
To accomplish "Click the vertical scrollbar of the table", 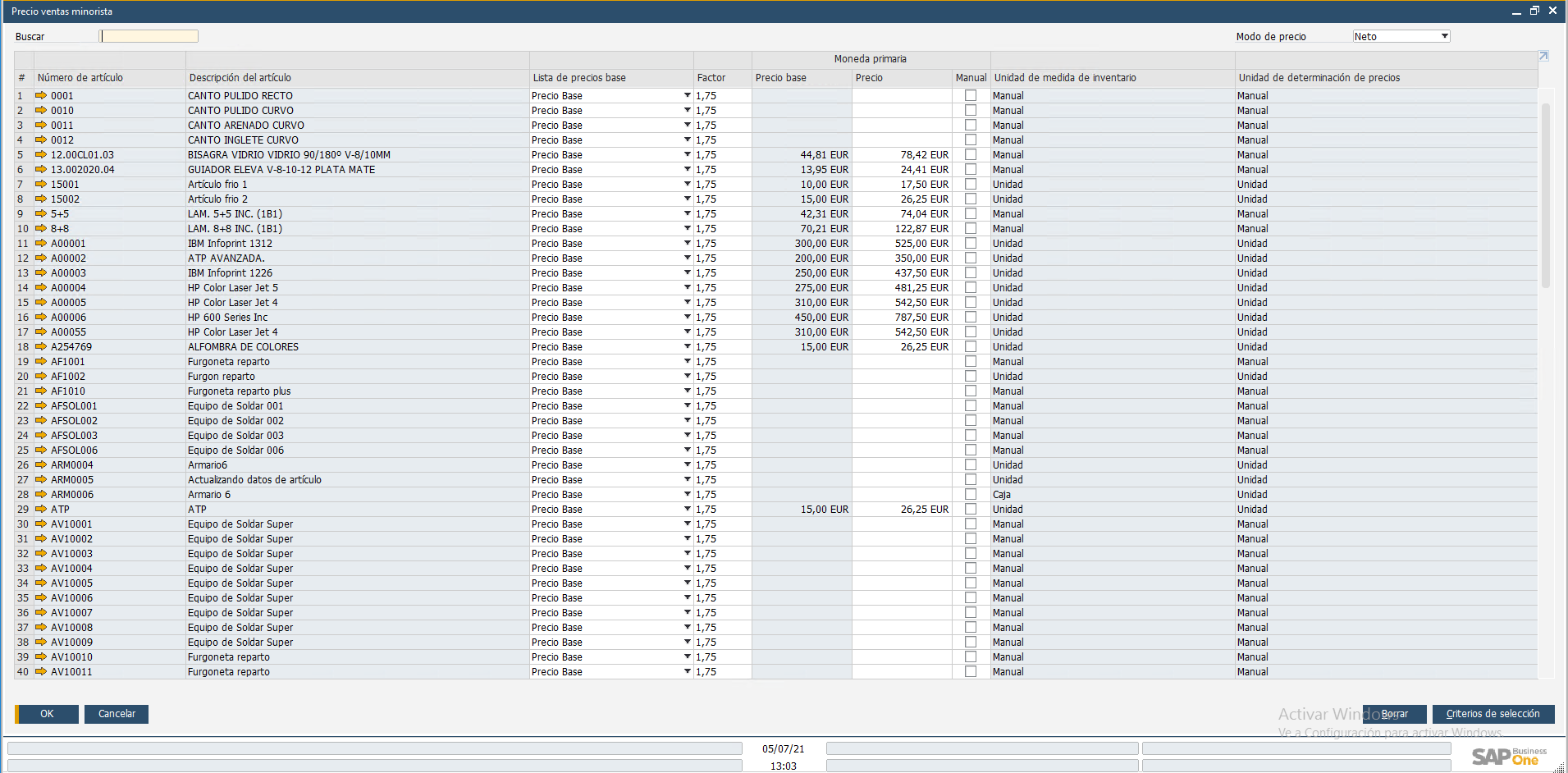I will pos(1545,197).
